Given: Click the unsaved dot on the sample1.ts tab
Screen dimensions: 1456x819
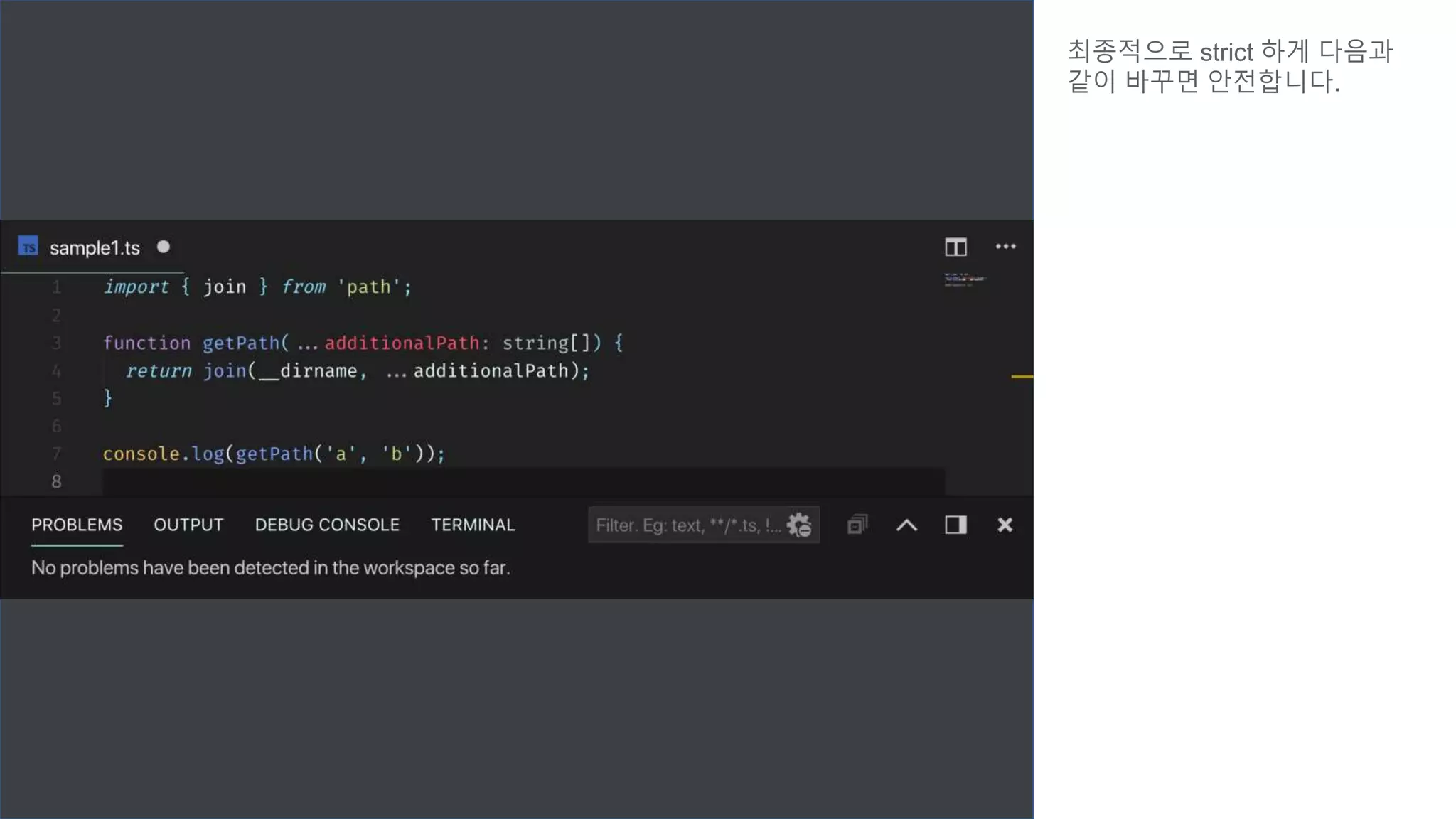Looking at the screenshot, I should (x=164, y=247).
